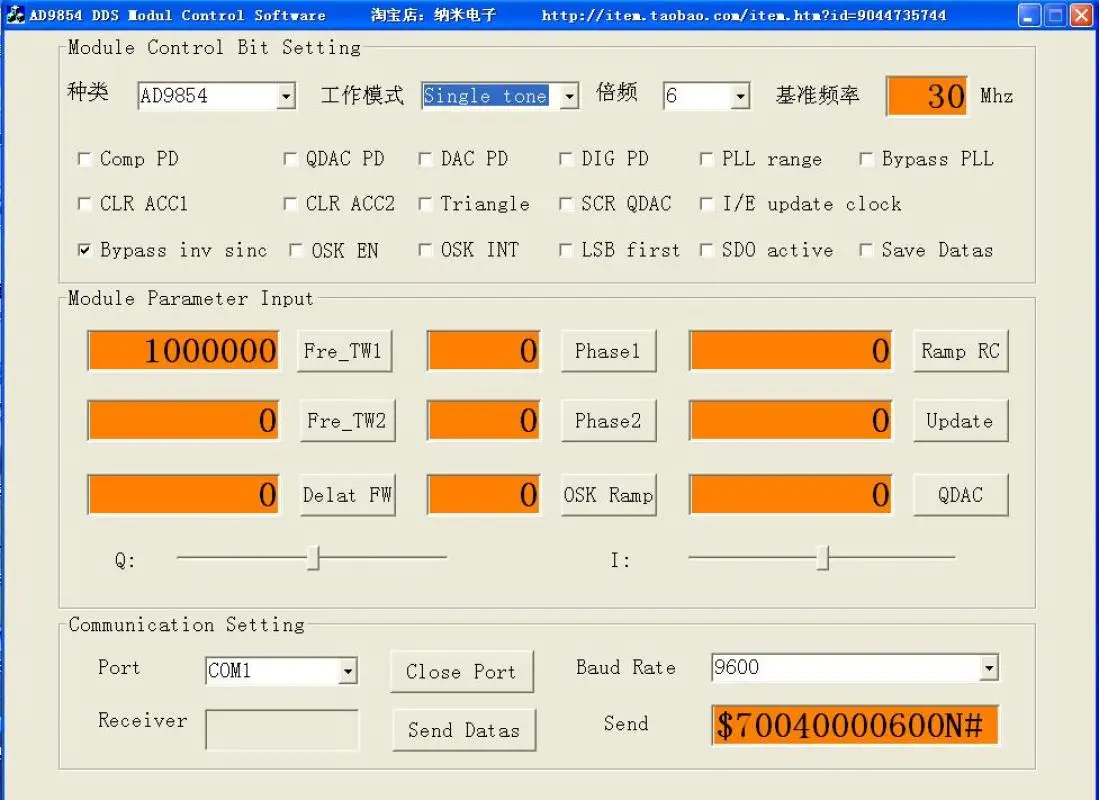The height and width of the screenshot is (800, 1099).
Task: Click the frequency field showing 1000000
Action: point(184,351)
